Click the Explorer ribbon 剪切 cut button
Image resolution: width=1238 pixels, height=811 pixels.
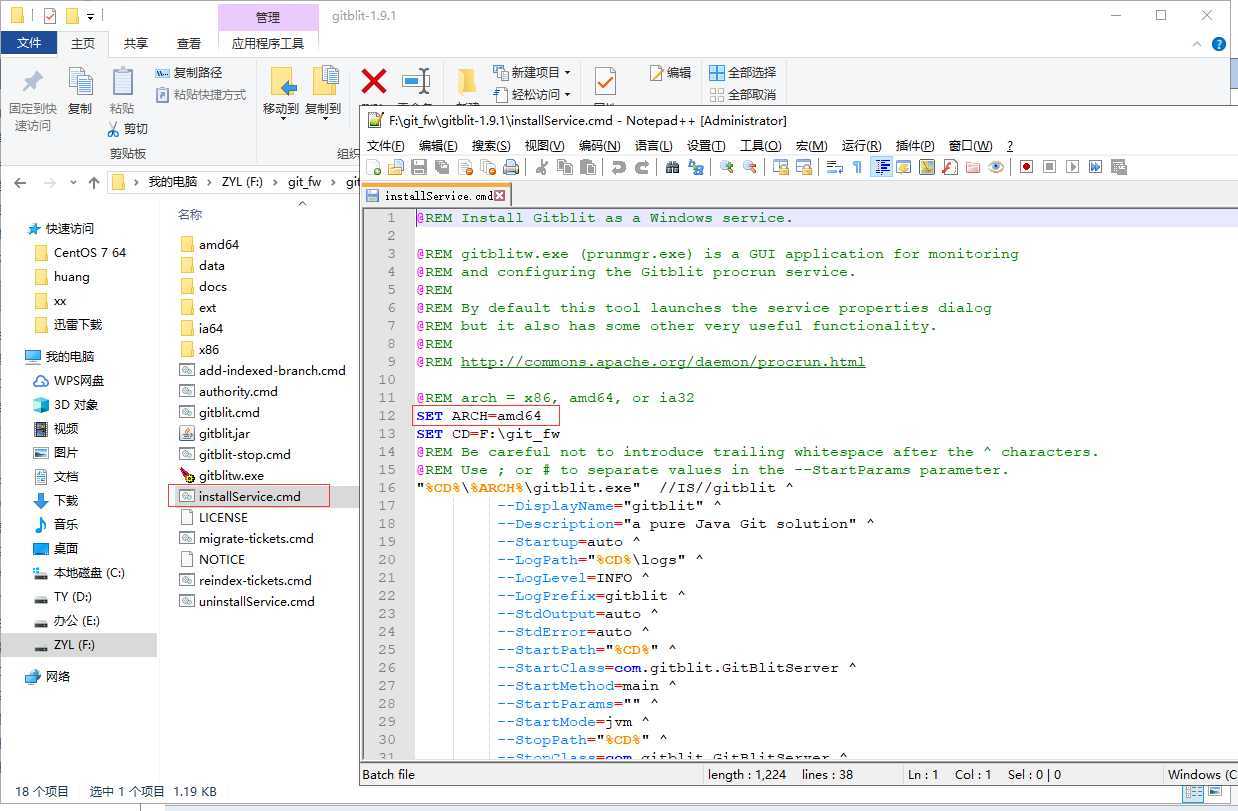(128, 129)
